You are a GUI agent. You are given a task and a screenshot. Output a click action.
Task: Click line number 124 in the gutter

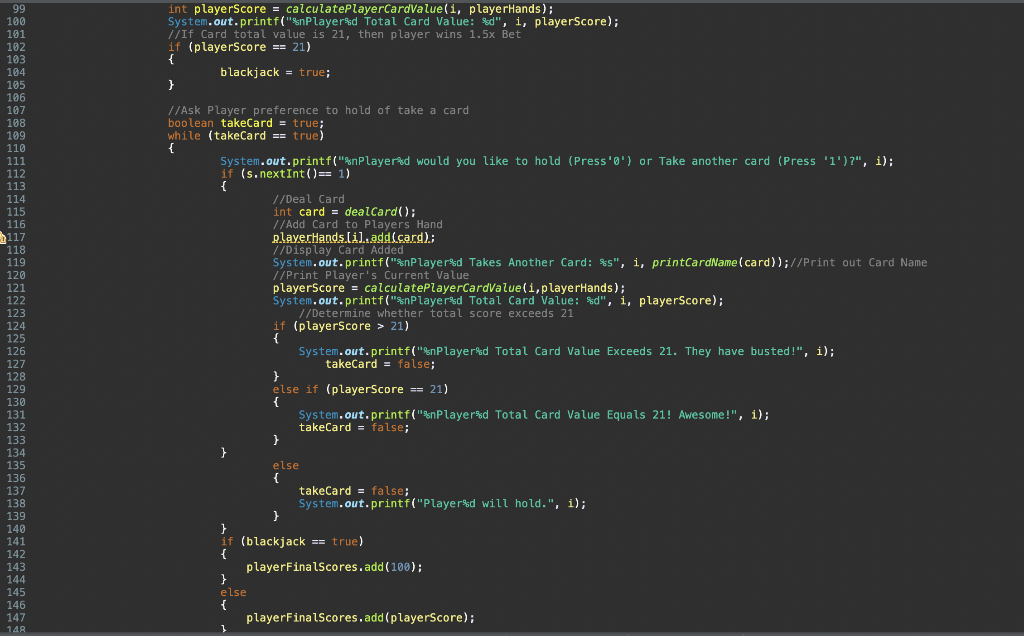click(16, 326)
